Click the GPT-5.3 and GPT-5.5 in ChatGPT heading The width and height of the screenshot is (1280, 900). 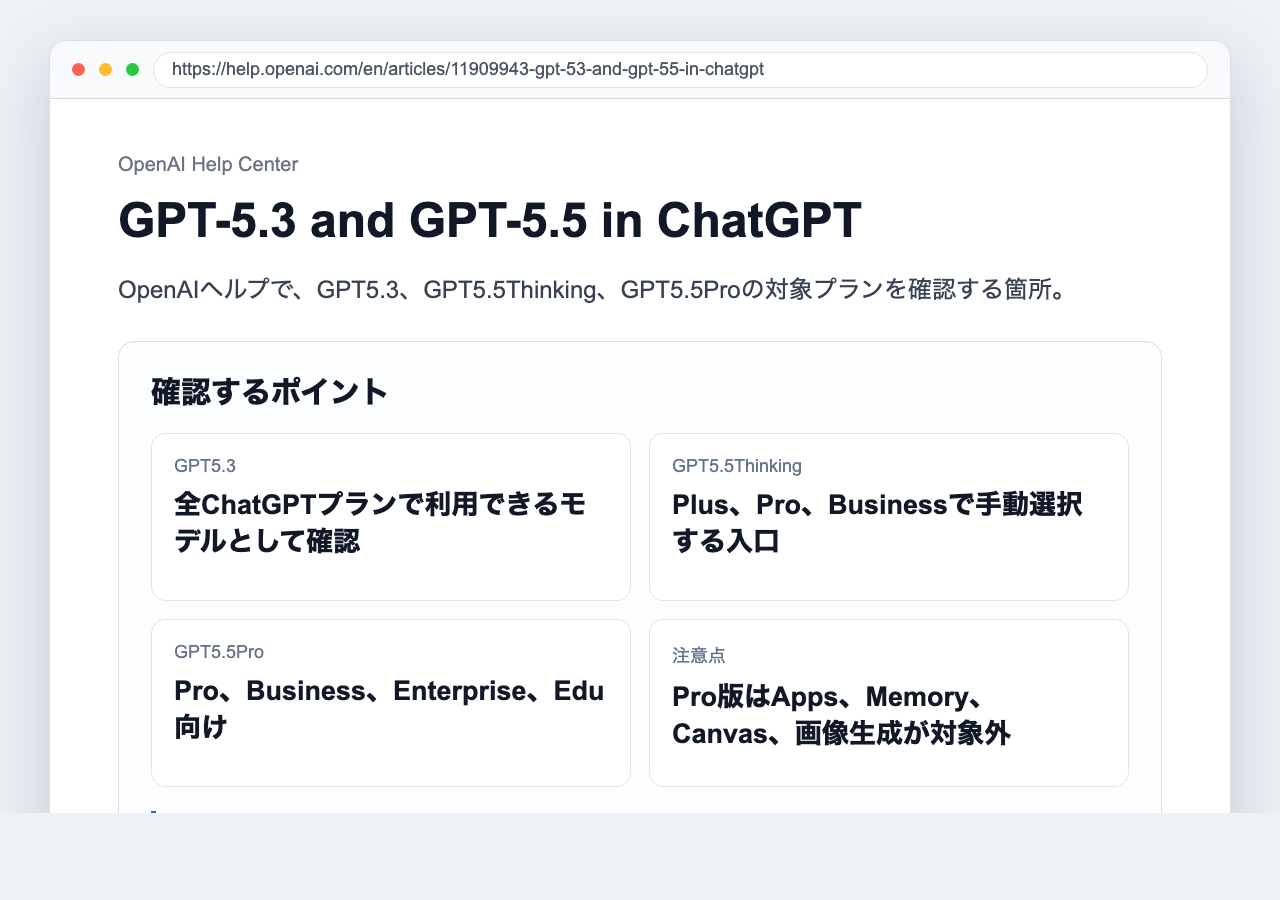coord(490,220)
